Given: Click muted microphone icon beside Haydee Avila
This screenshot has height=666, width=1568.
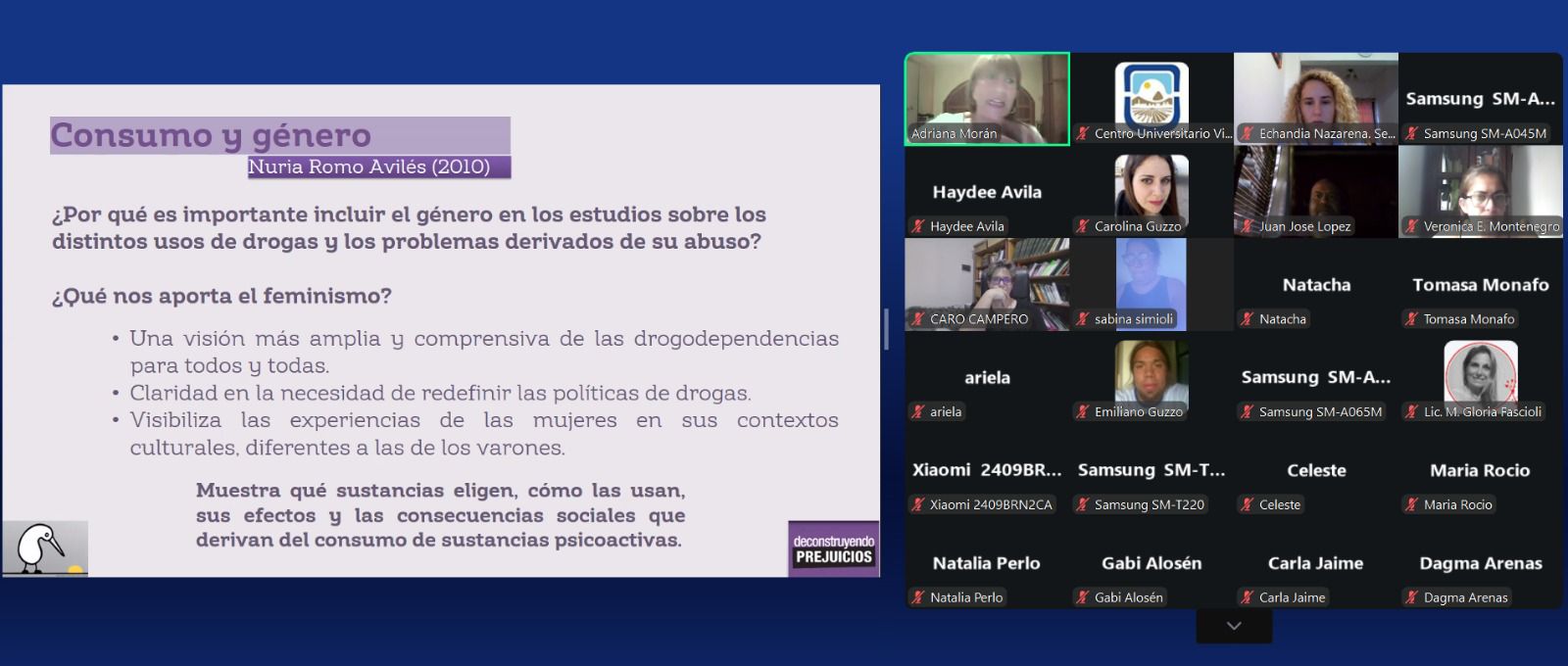Looking at the screenshot, I should point(918,226).
